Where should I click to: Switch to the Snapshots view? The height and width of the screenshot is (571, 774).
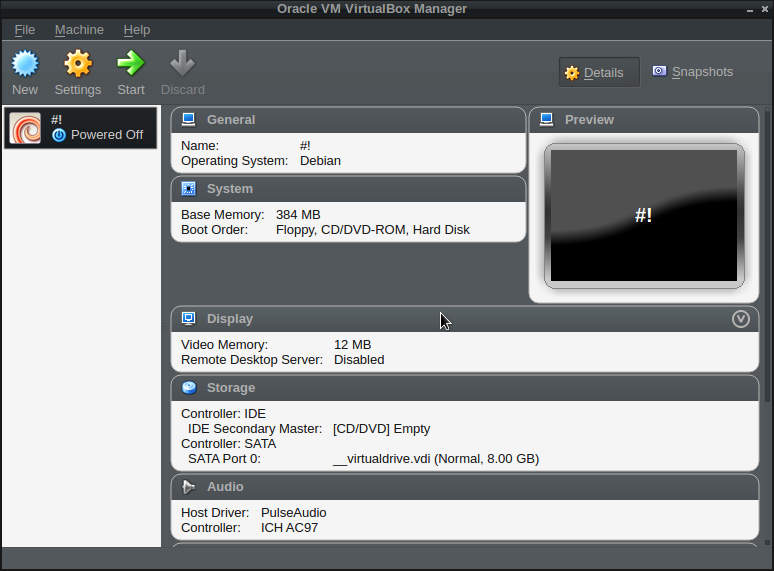coord(693,72)
